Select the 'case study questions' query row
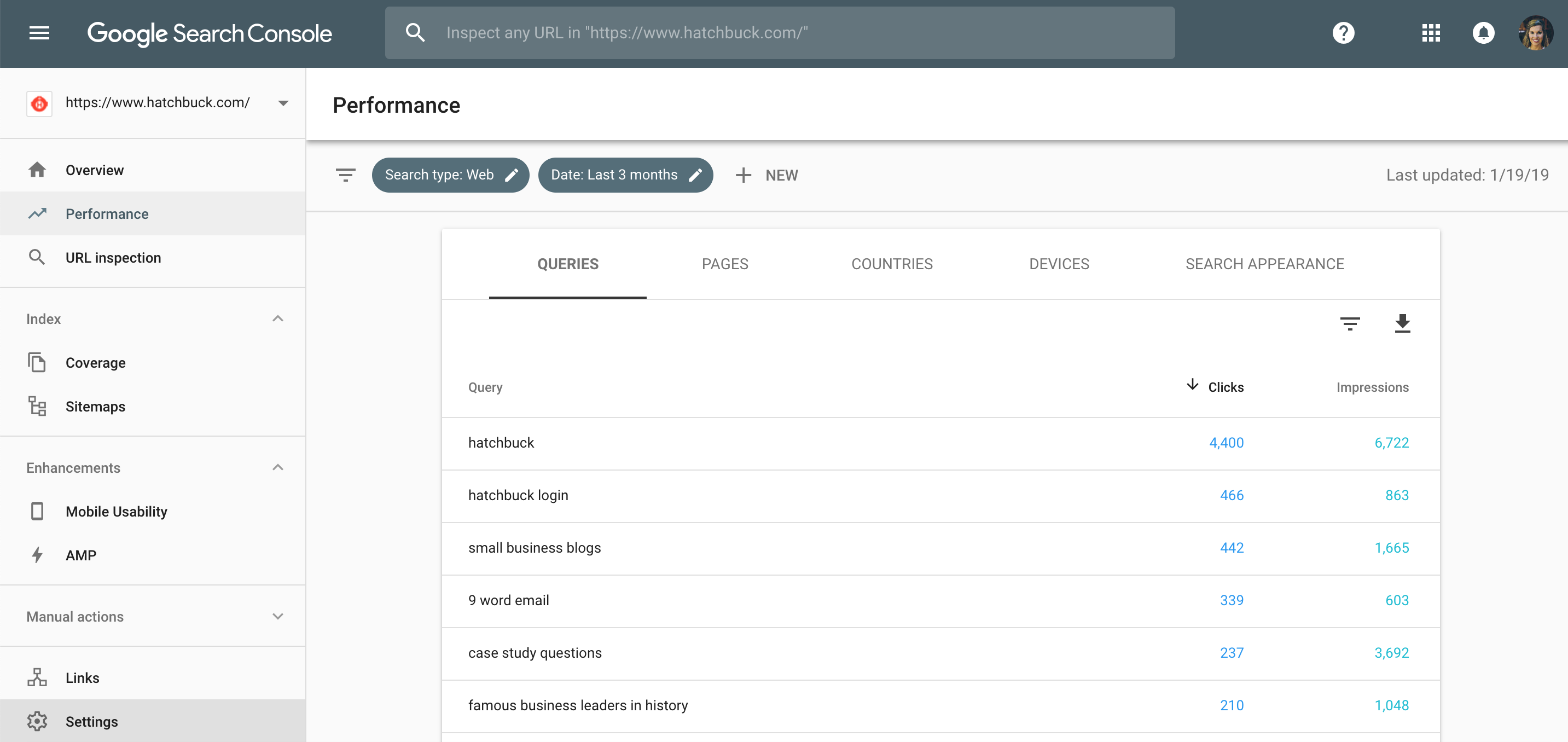The image size is (1568, 742). click(940, 653)
